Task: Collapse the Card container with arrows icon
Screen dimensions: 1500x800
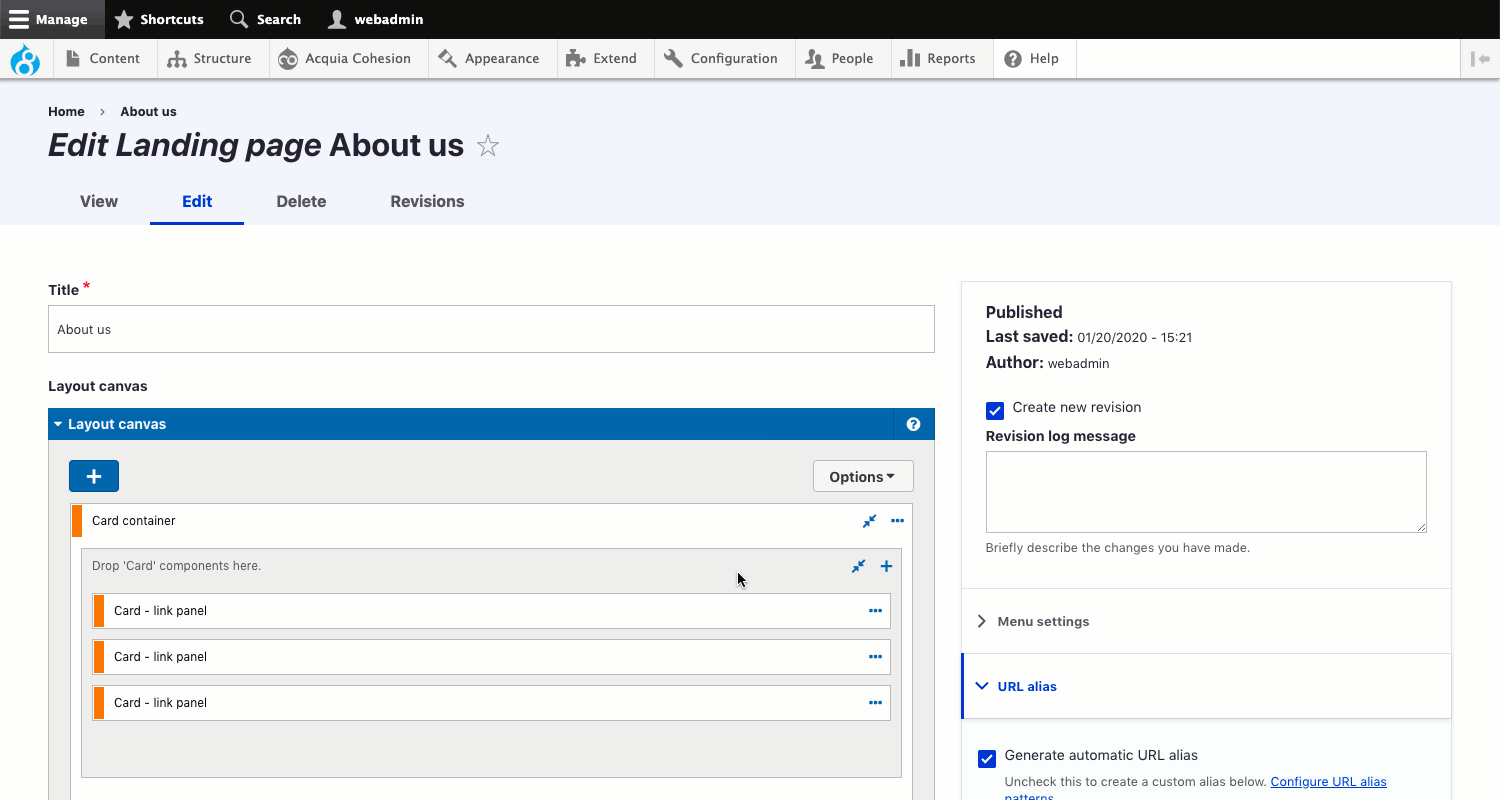Action: (x=869, y=521)
